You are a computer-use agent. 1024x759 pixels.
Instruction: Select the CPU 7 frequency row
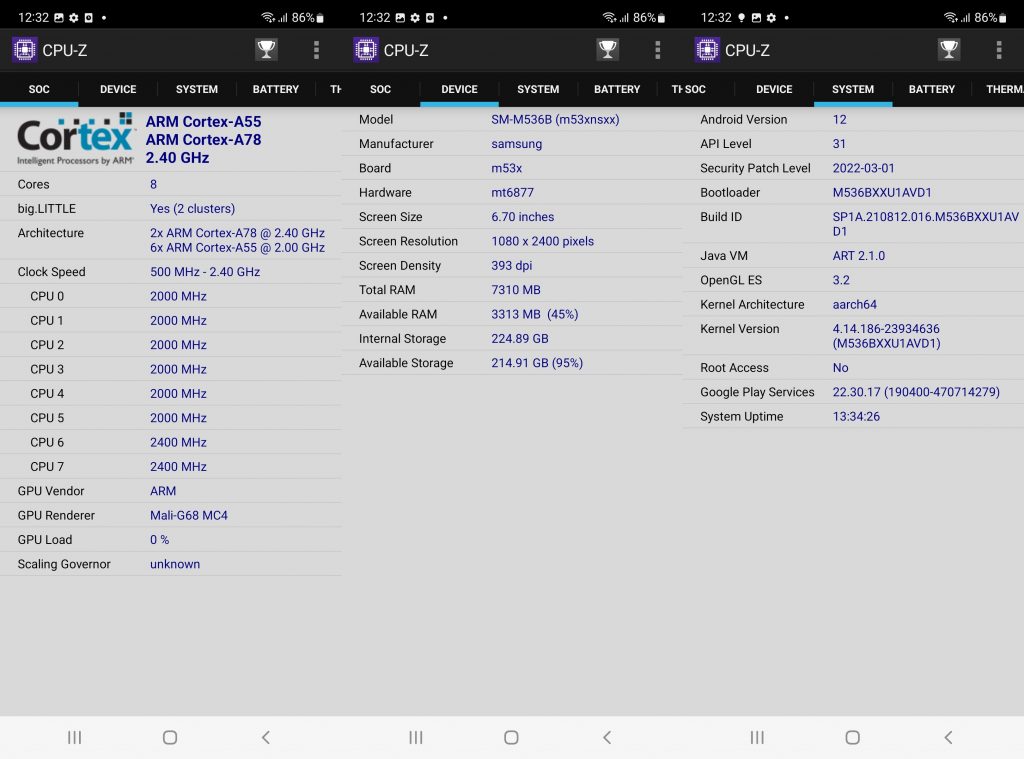pos(170,466)
